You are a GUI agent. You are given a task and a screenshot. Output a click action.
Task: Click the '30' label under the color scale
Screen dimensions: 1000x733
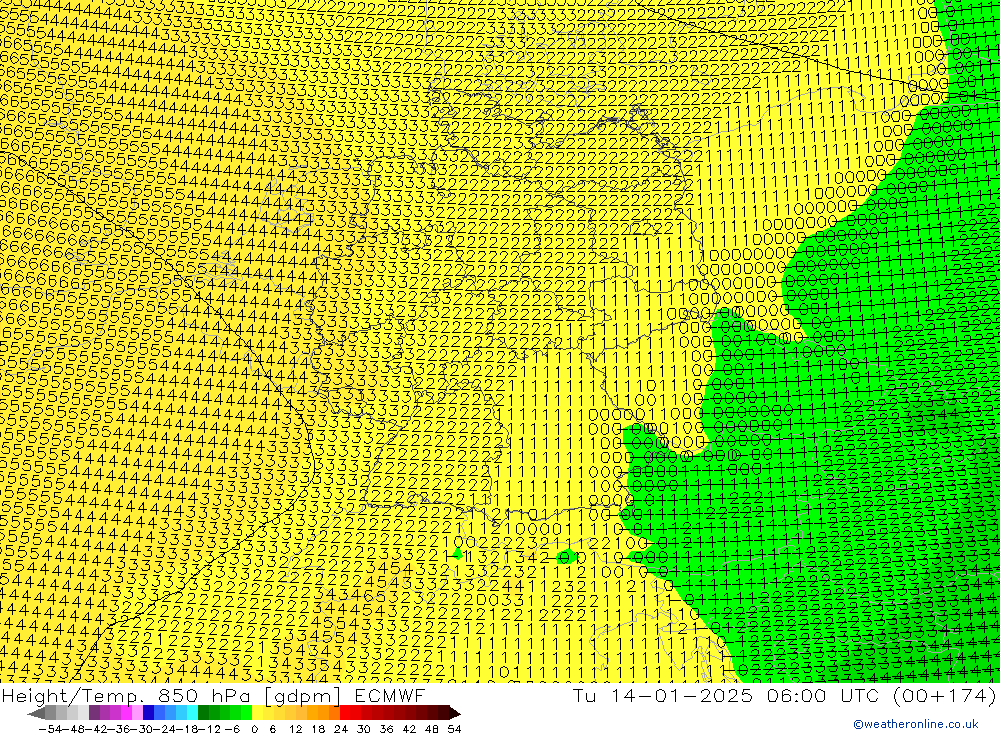(x=364, y=729)
